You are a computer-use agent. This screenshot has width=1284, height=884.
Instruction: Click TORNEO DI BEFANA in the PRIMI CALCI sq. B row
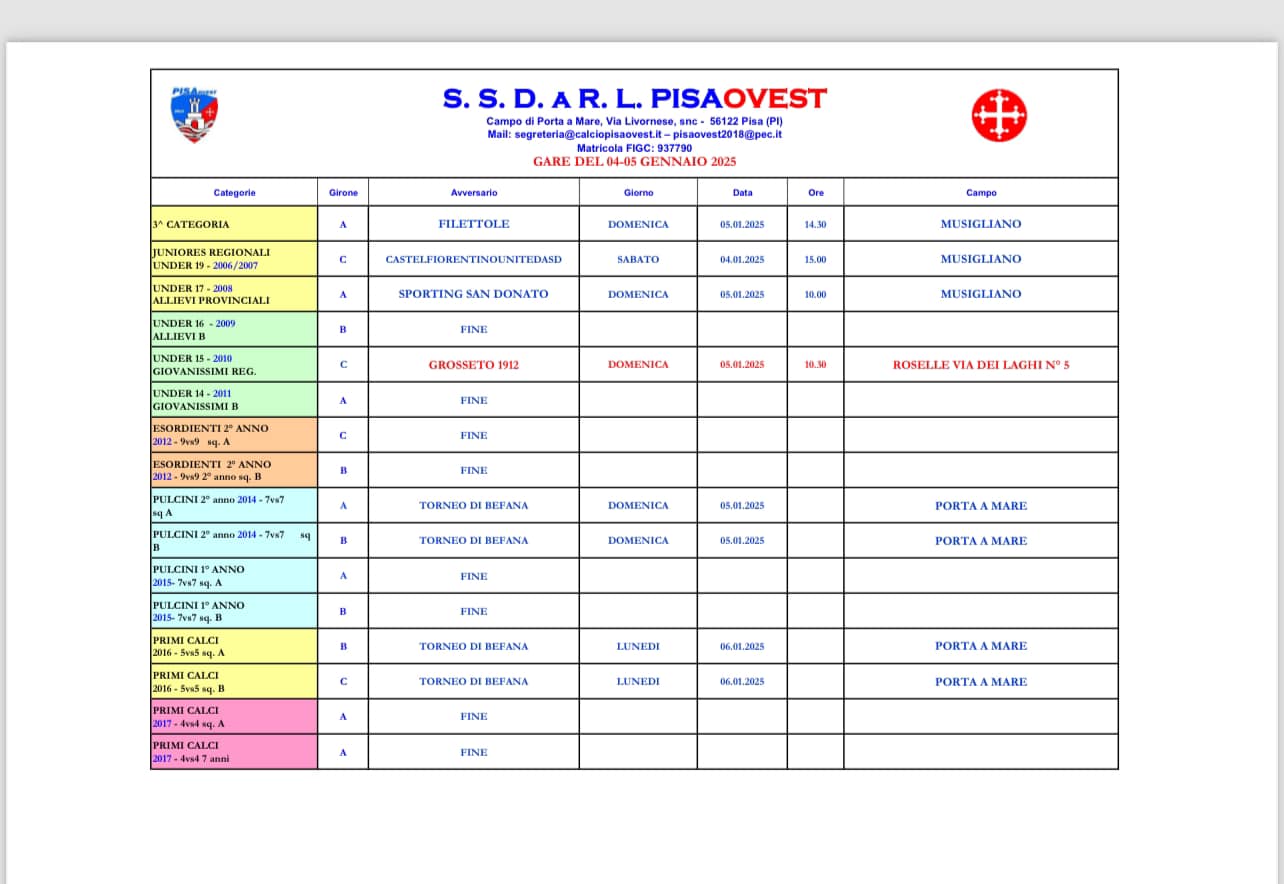(x=474, y=681)
